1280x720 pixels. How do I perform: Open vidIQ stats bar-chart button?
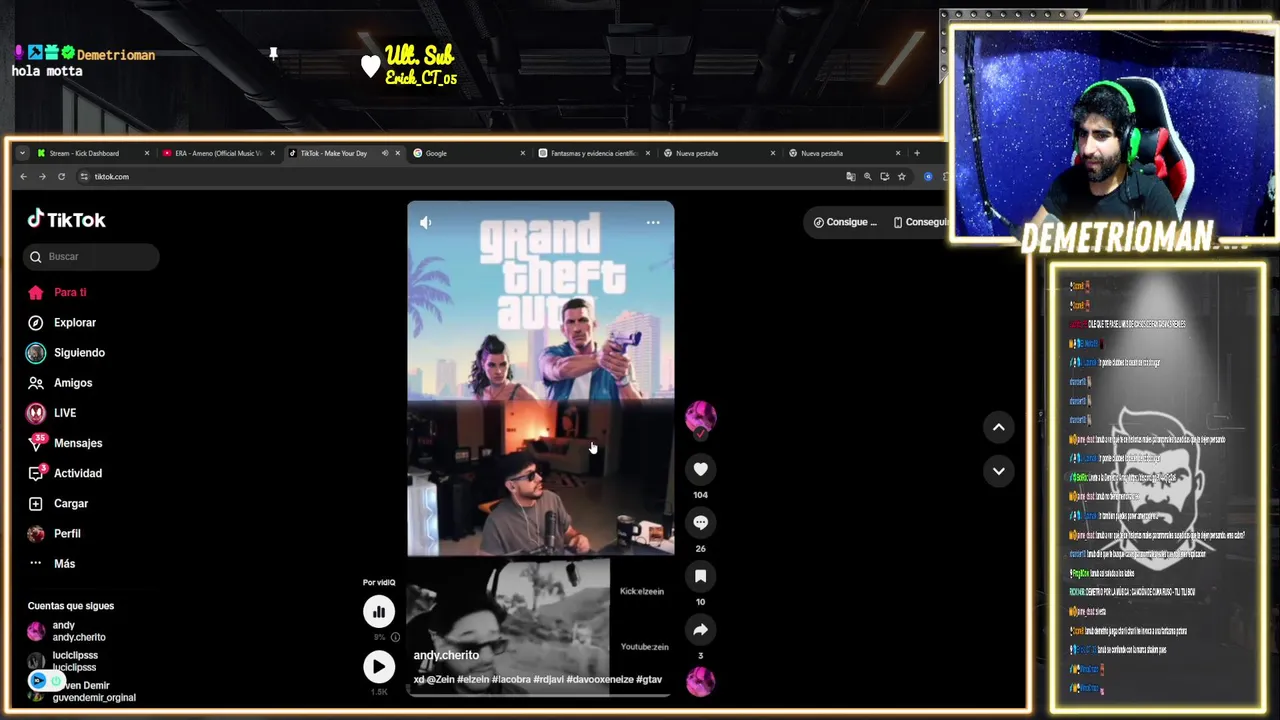coord(379,611)
